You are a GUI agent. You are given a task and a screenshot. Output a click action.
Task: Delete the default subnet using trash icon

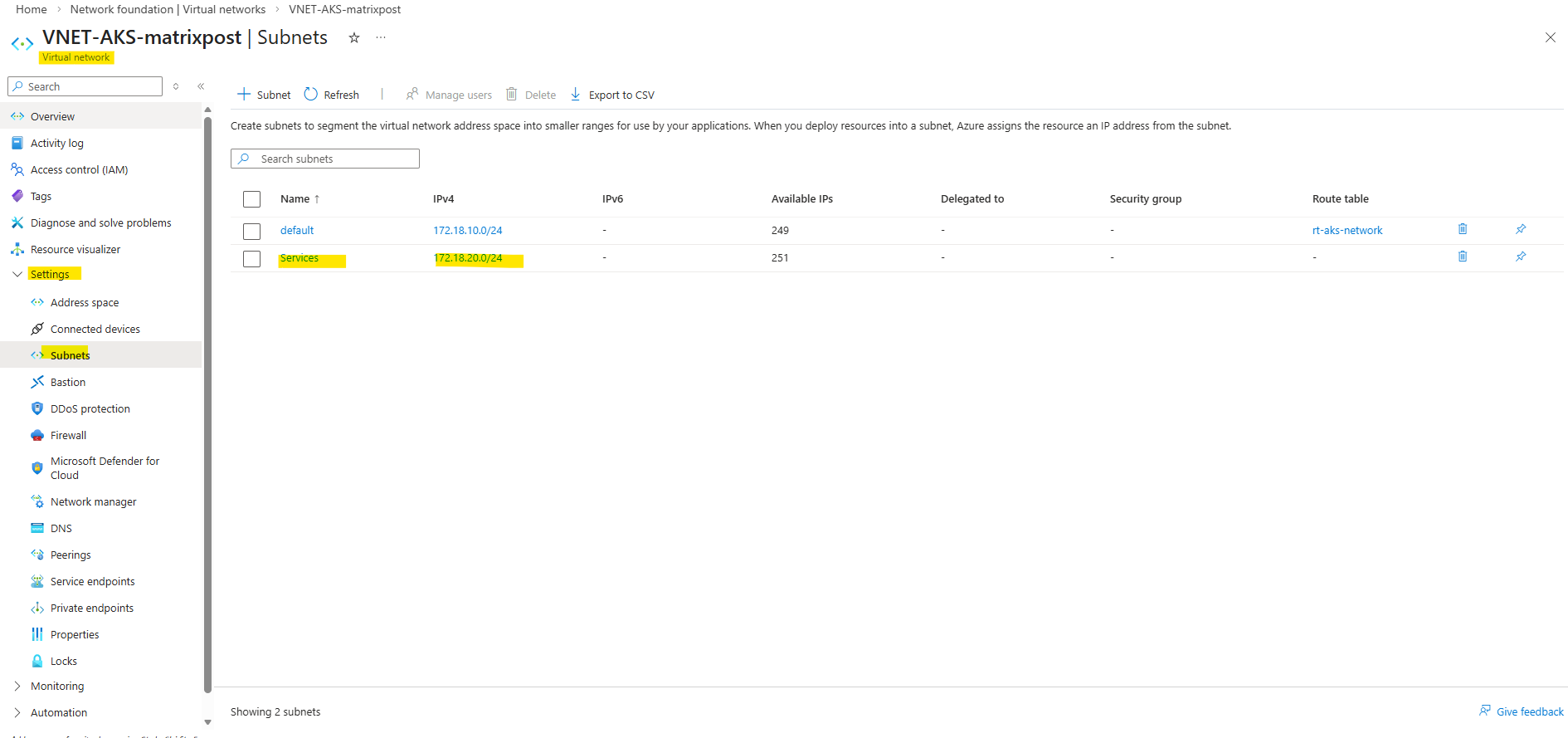click(1463, 229)
